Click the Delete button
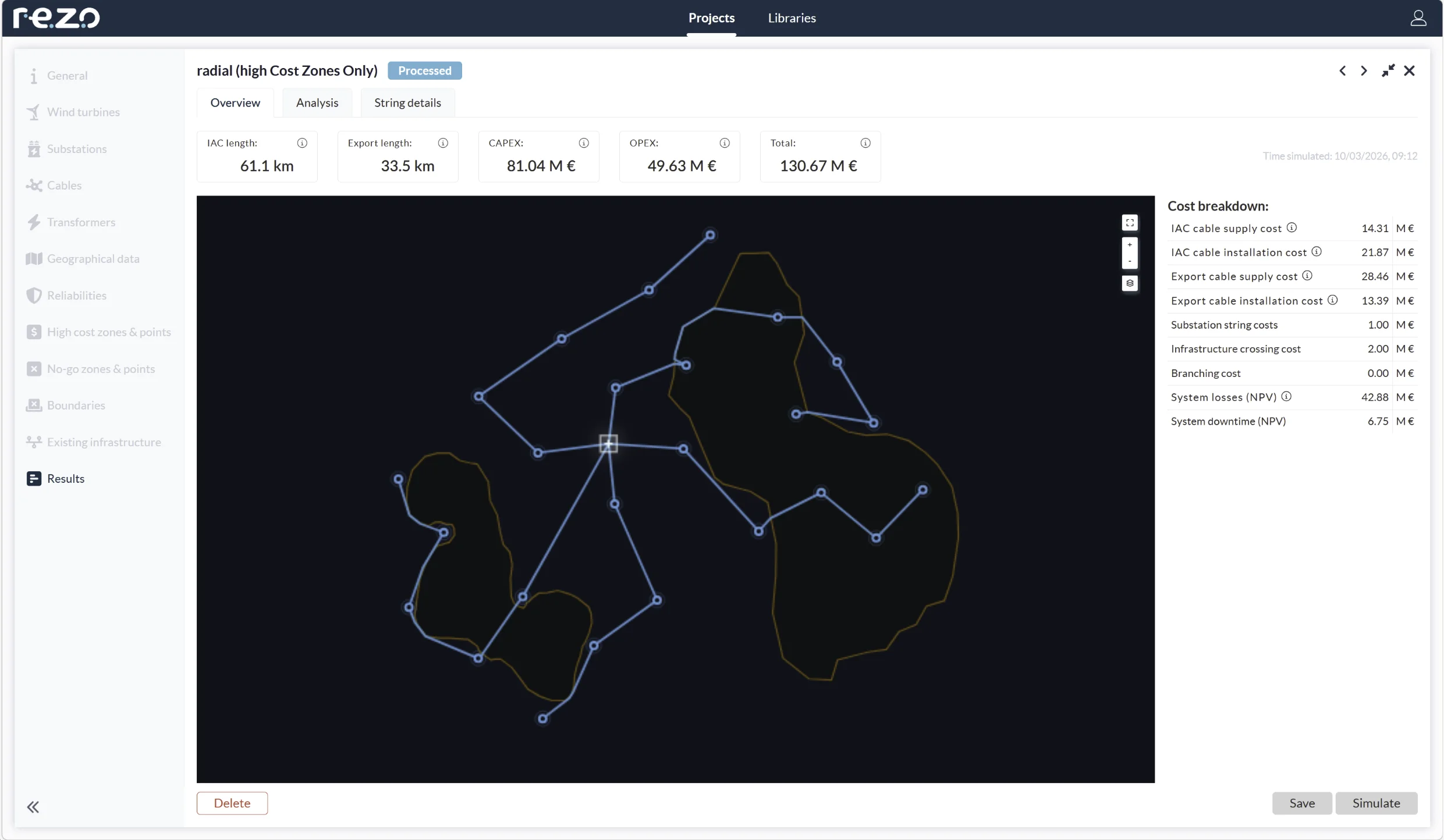Viewport: 1444px width, 840px height. tap(232, 803)
